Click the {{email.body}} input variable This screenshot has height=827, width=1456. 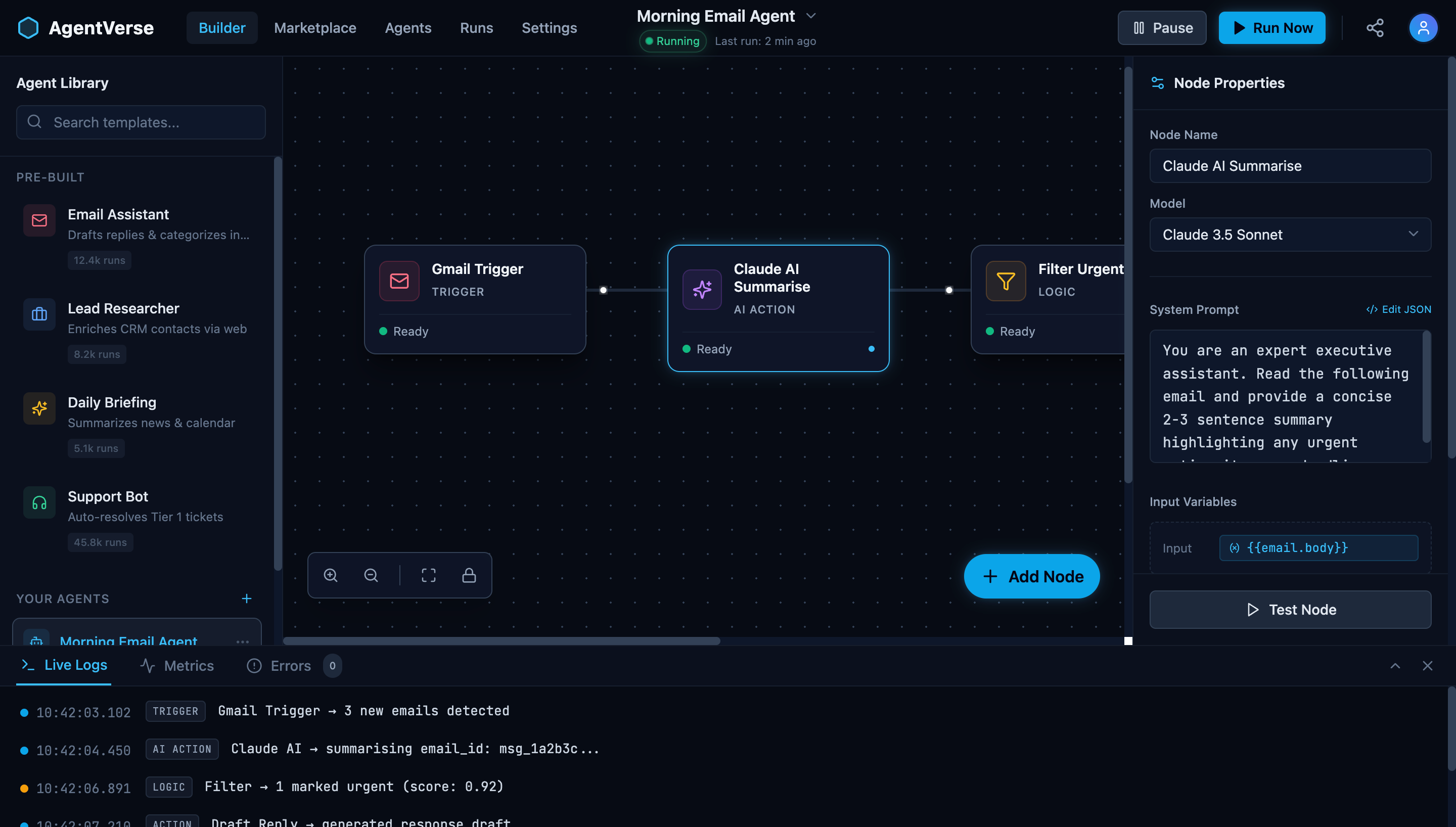click(1318, 548)
